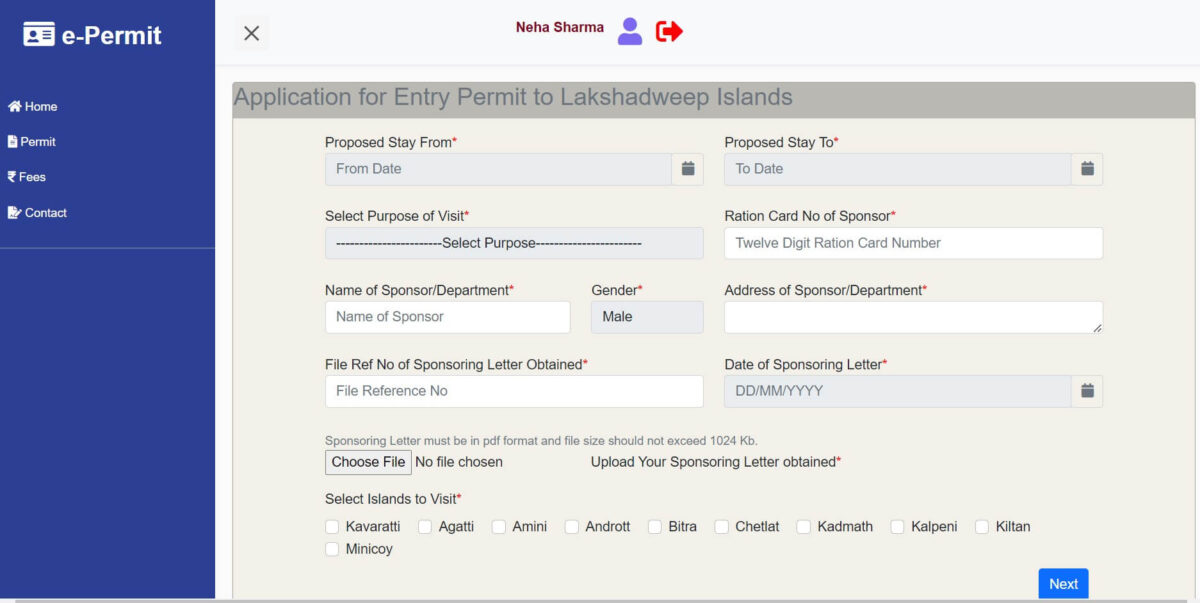Open the Date of Sponsoring Letter calendar picker
1200x603 pixels.
tap(1087, 391)
